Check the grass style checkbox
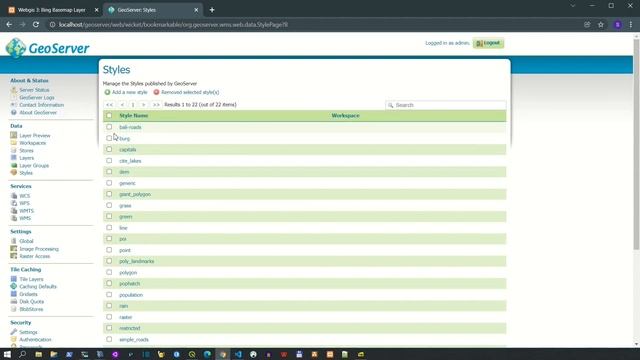640x360 pixels. pos(109,205)
